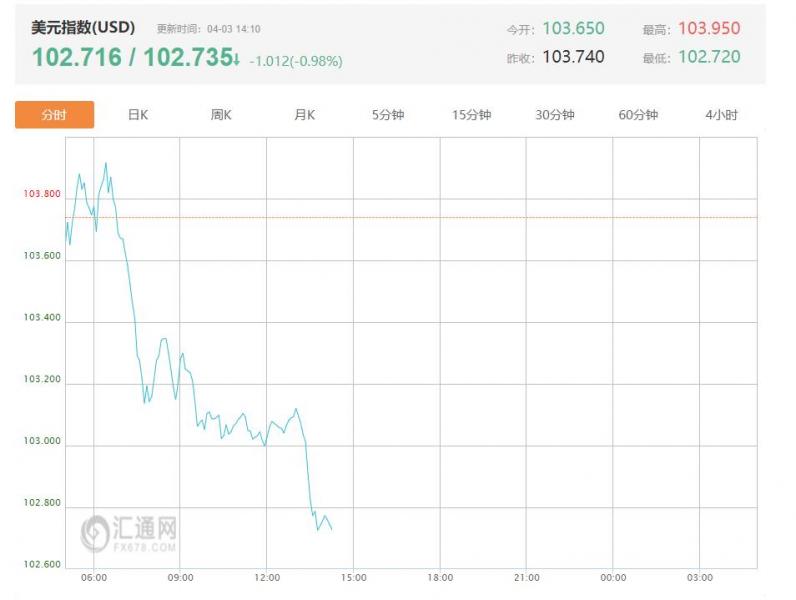Click the 最低 value 102.720

coord(709,57)
